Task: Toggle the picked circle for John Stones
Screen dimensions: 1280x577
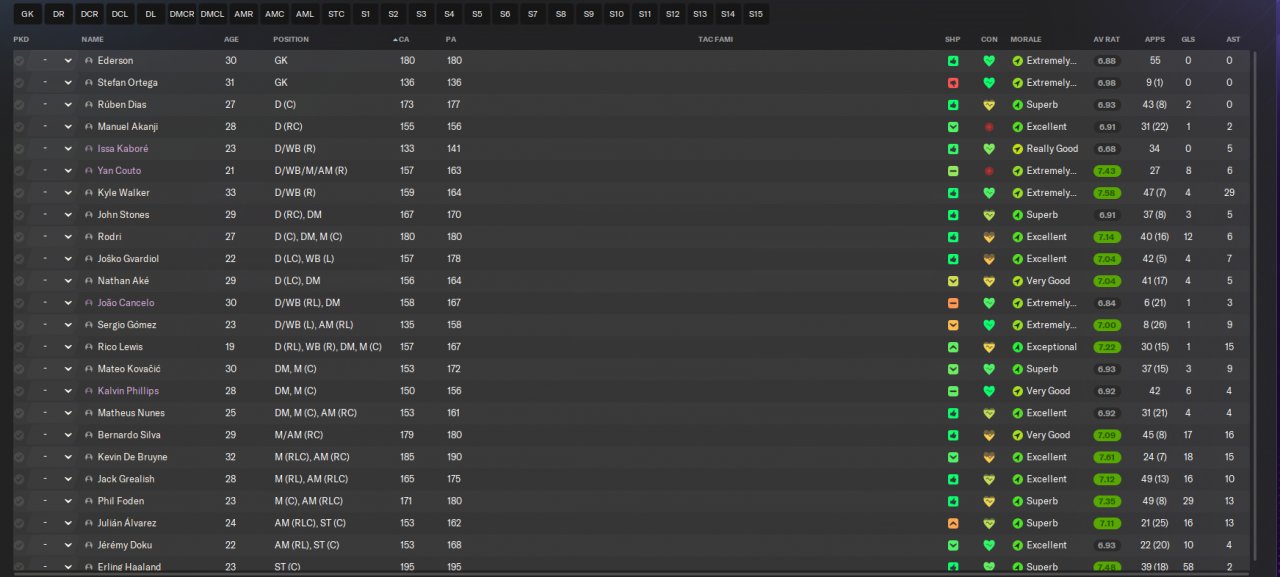Action: pyautogui.click(x=19, y=215)
